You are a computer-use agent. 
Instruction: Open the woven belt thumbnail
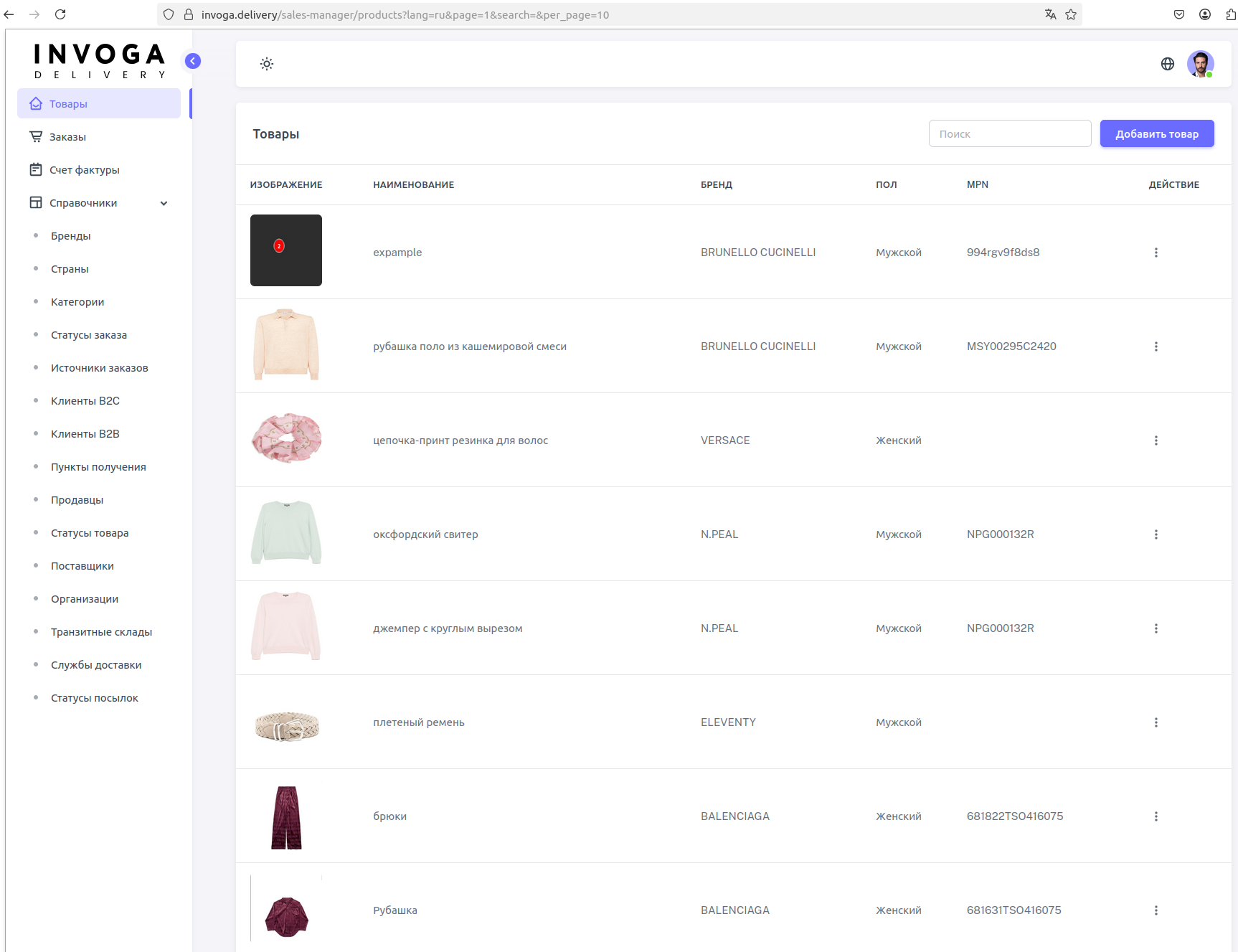pyautogui.click(x=287, y=726)
